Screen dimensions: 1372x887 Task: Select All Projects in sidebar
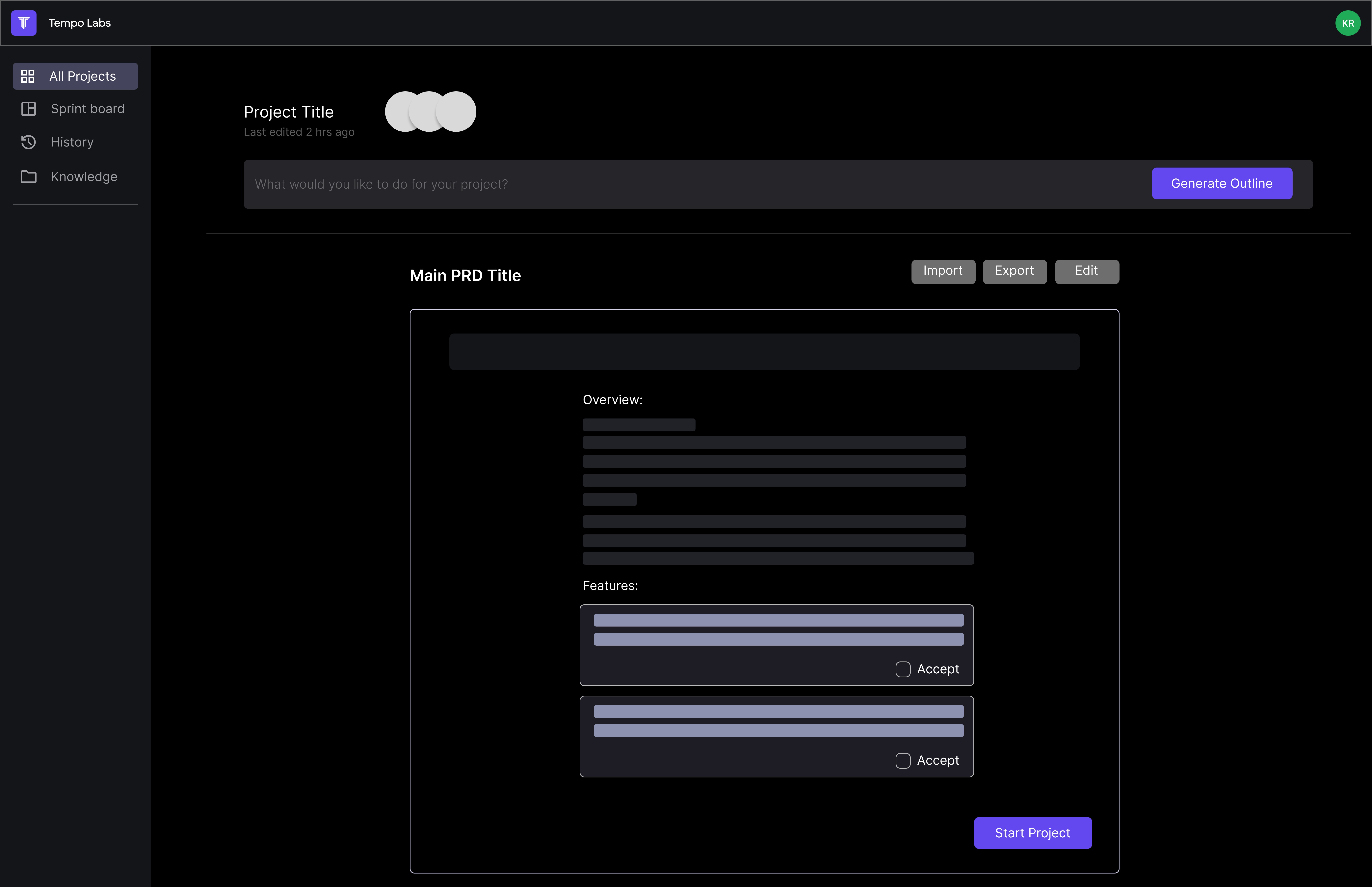75,76
